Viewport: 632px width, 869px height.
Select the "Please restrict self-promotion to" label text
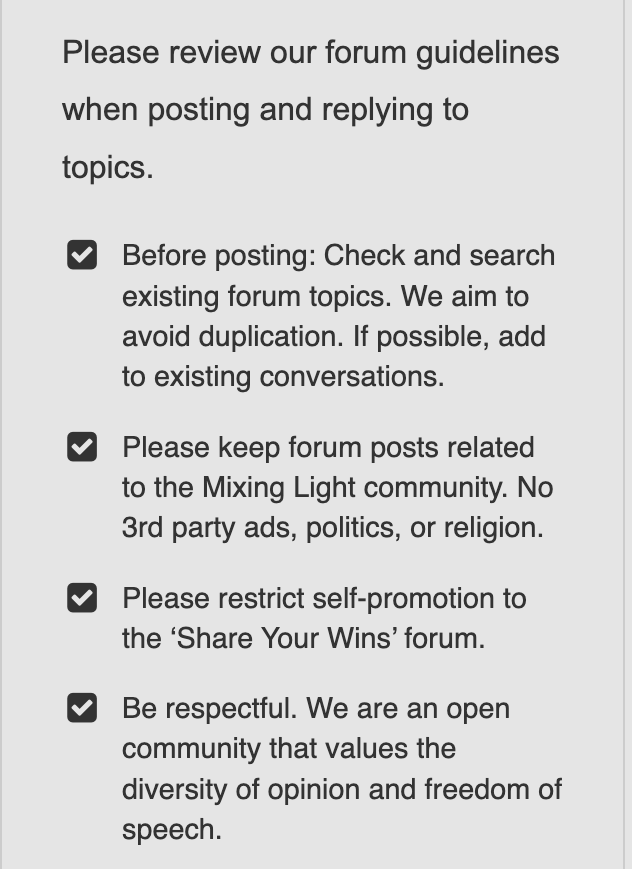pos(324,599)
